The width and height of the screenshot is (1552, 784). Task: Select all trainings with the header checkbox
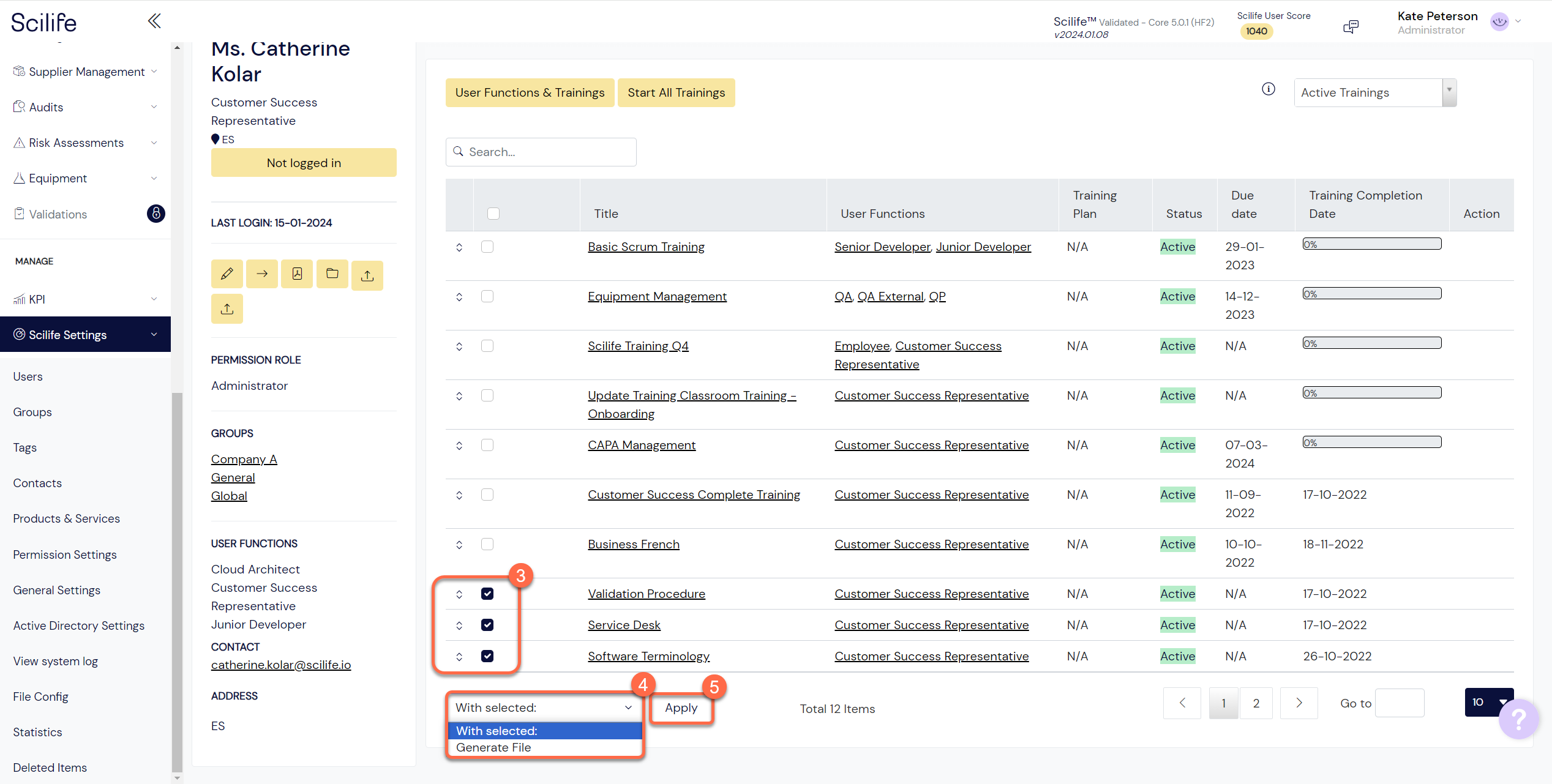(x=493, y=214)
